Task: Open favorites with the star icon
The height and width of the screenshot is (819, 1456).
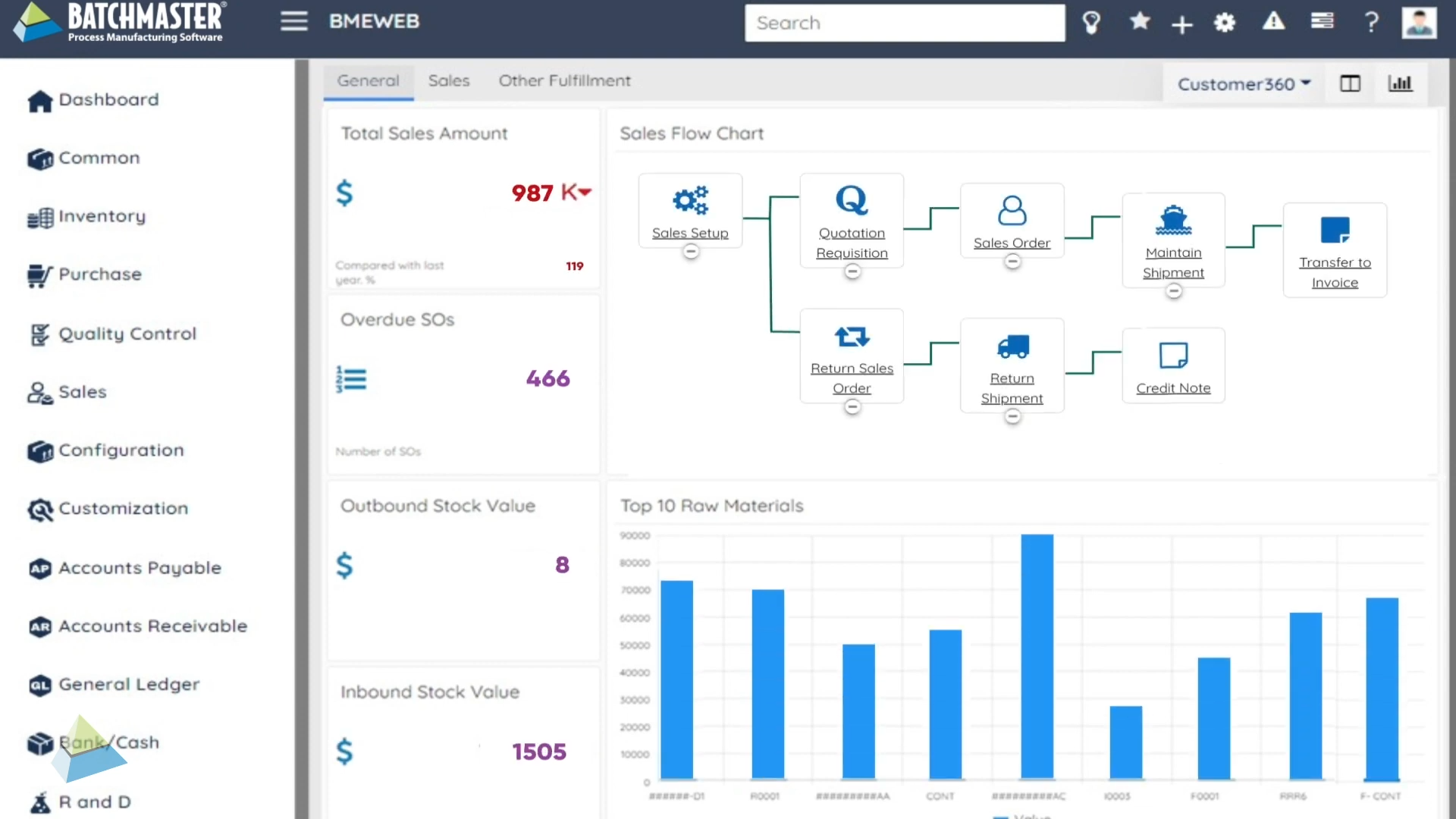Action: 1139,22
